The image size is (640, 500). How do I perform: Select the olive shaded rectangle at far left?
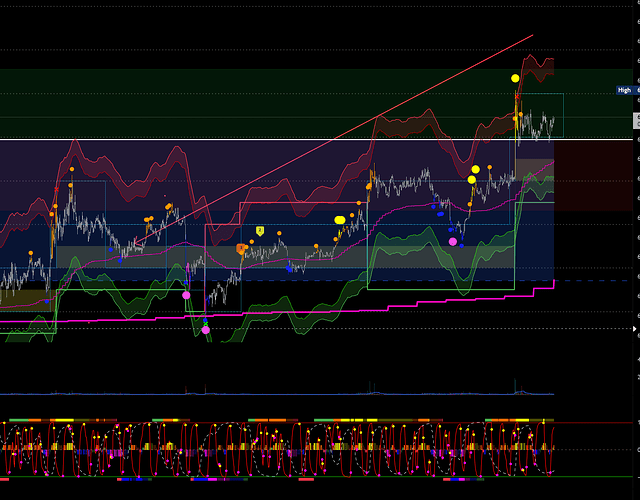[22, 298]
